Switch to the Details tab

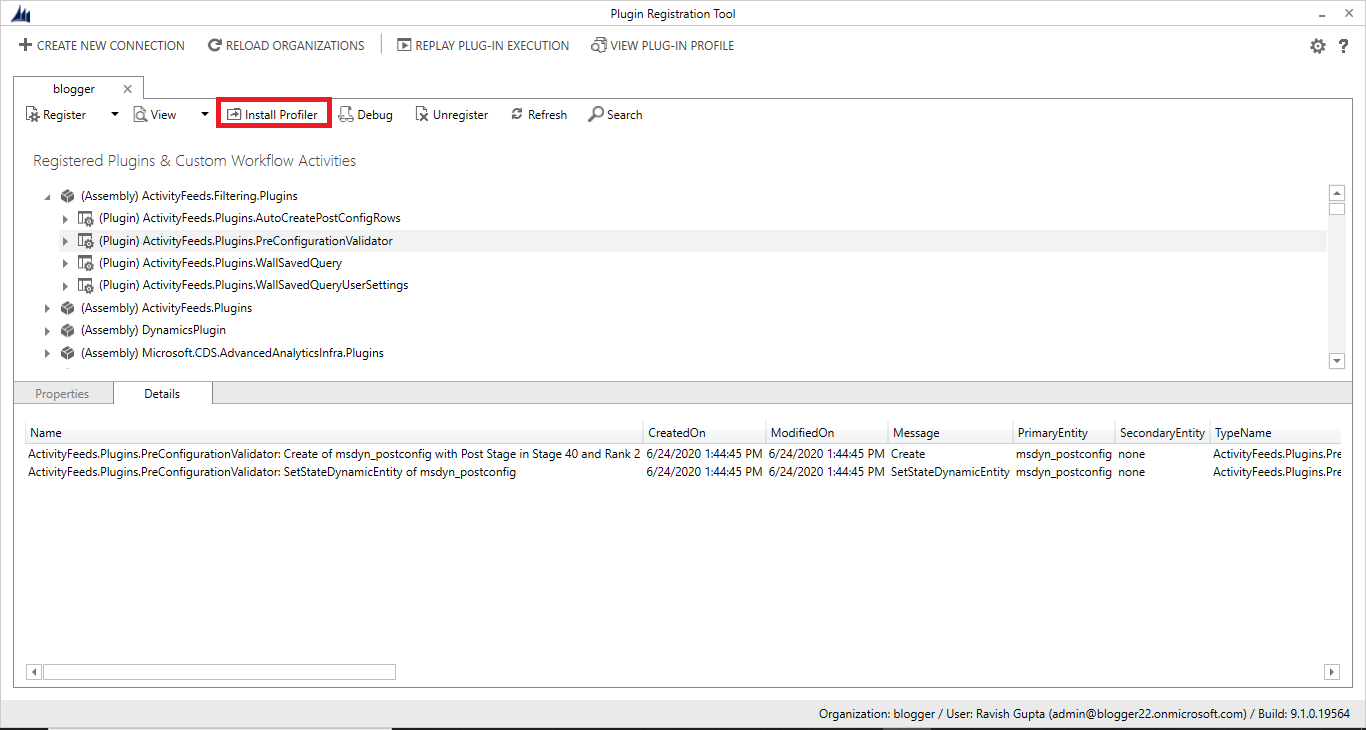pyautogui.click(x=162, y=394)
